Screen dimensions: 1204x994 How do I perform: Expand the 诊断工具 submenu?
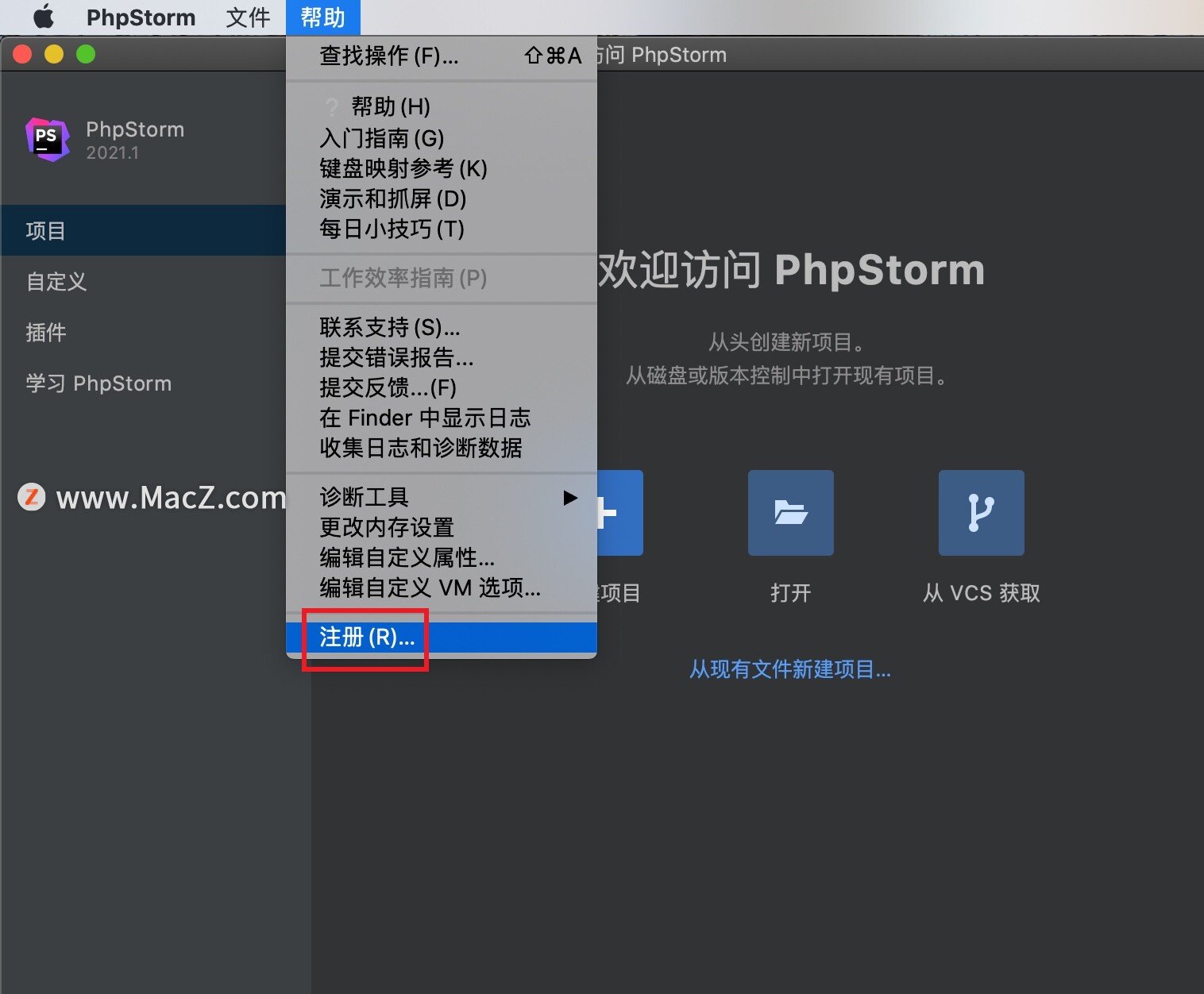coord(442,497)
